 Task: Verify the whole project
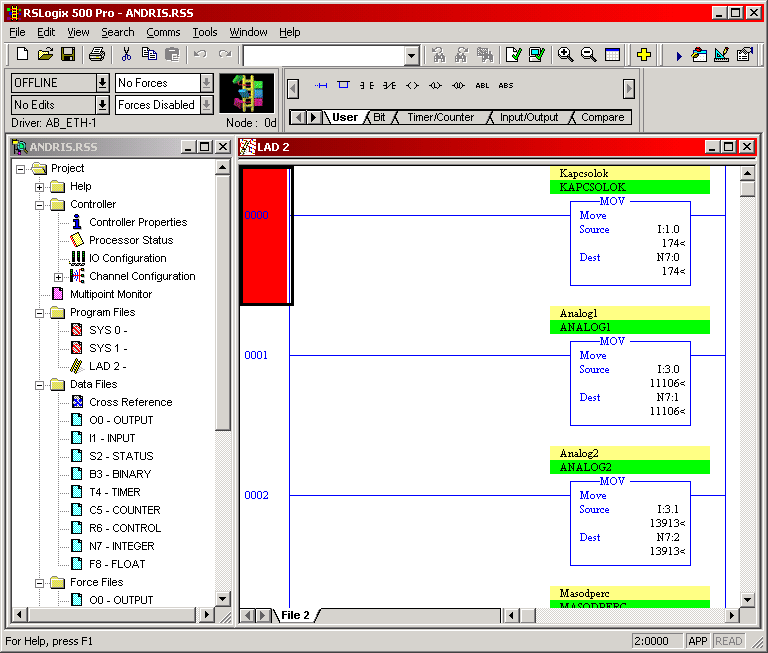point(537,54)
